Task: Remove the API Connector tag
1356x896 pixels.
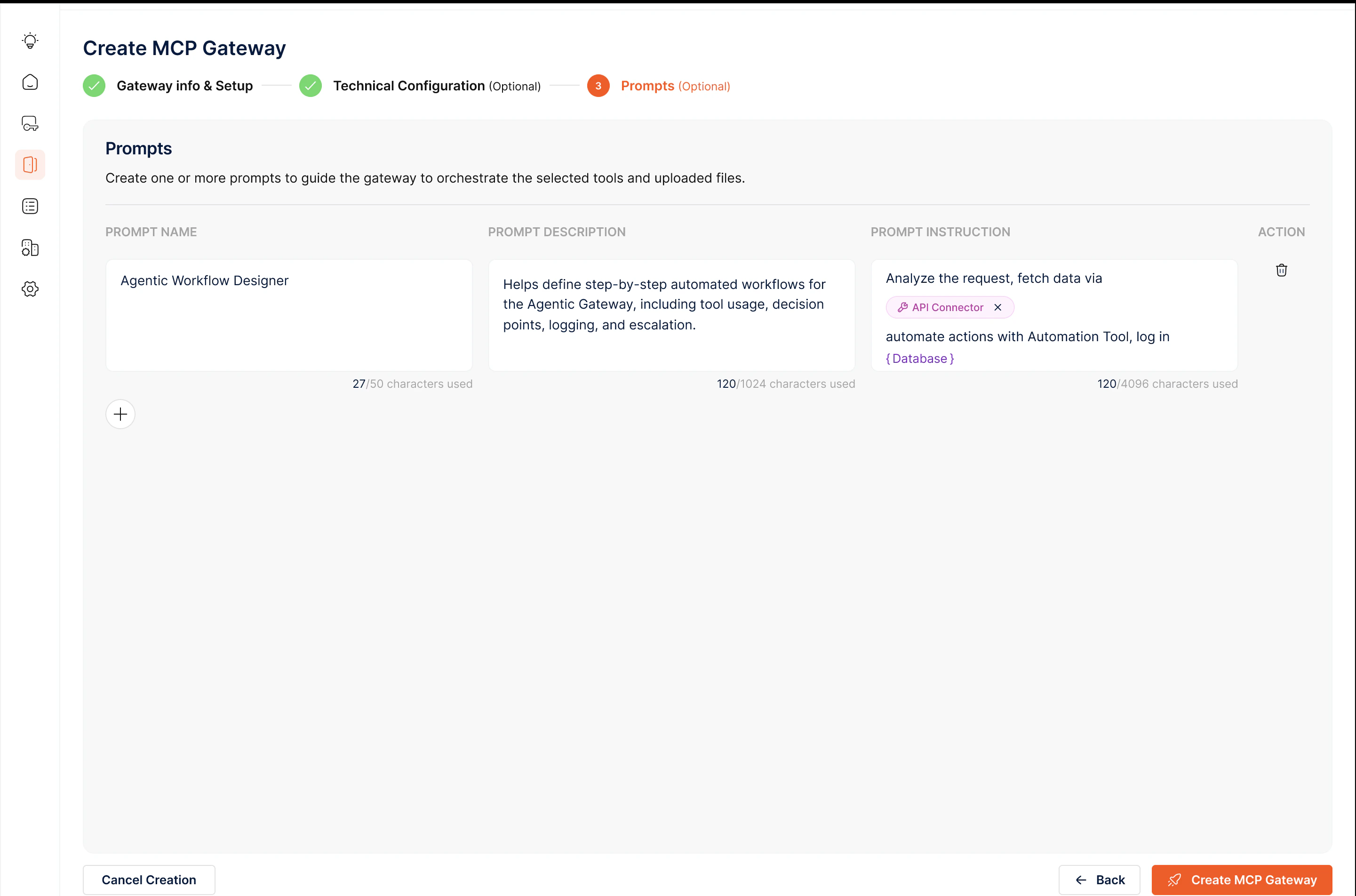Action: click(x=998, y=307)
